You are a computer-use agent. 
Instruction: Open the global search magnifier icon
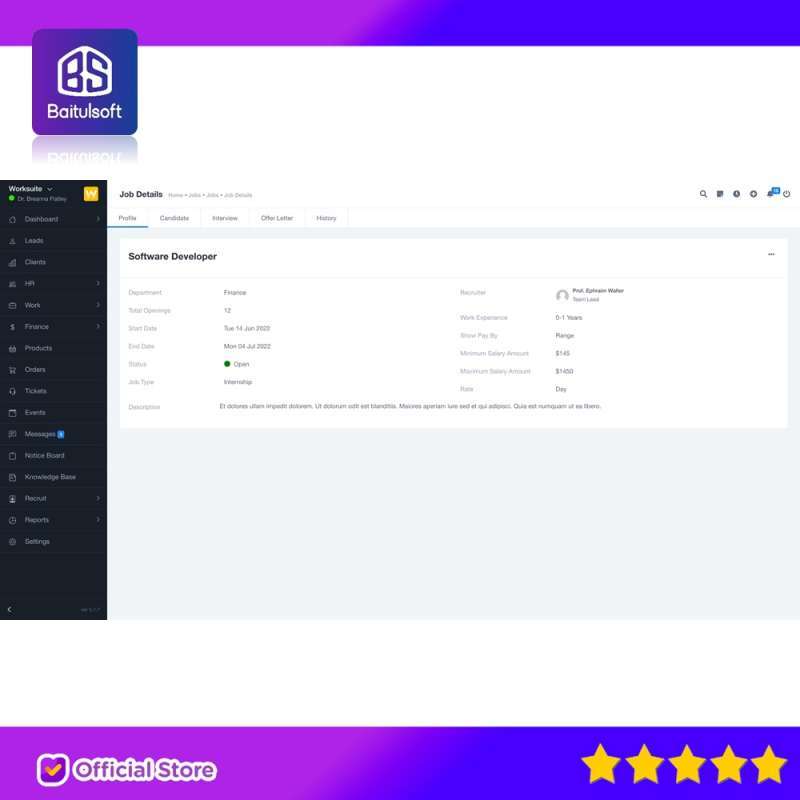point(703,194)
